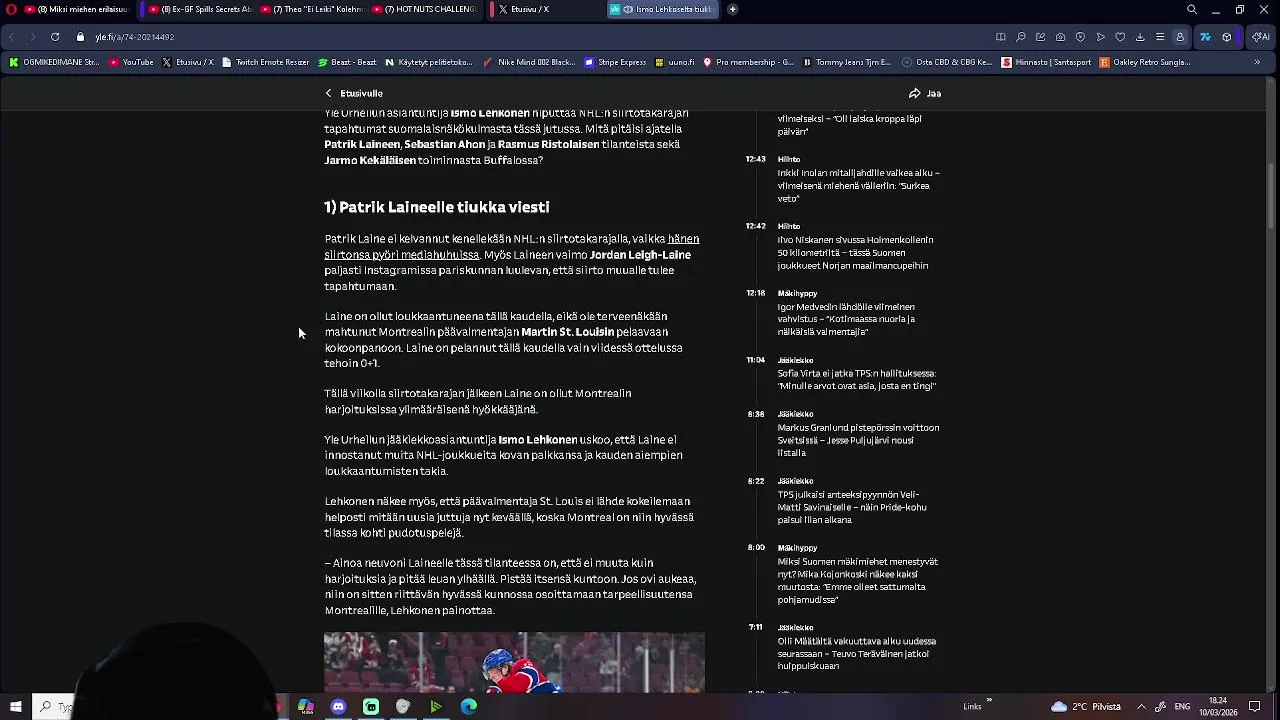Click the page vertical scrollbar thumb

pyautogui.click(x=1272, y=195)
